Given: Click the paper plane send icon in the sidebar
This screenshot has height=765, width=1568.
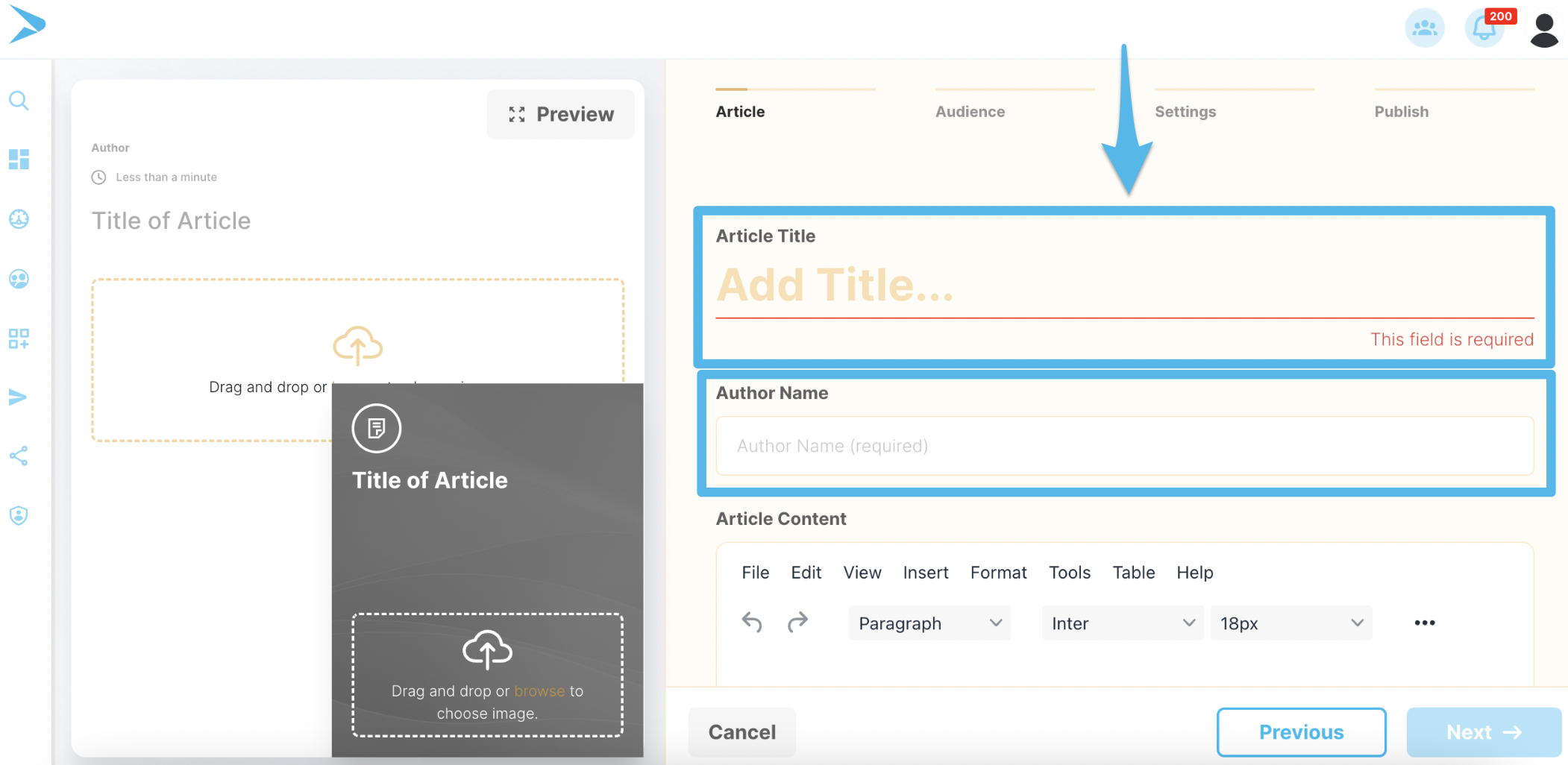Looking at the screenshot, I should tap(18, 397).
